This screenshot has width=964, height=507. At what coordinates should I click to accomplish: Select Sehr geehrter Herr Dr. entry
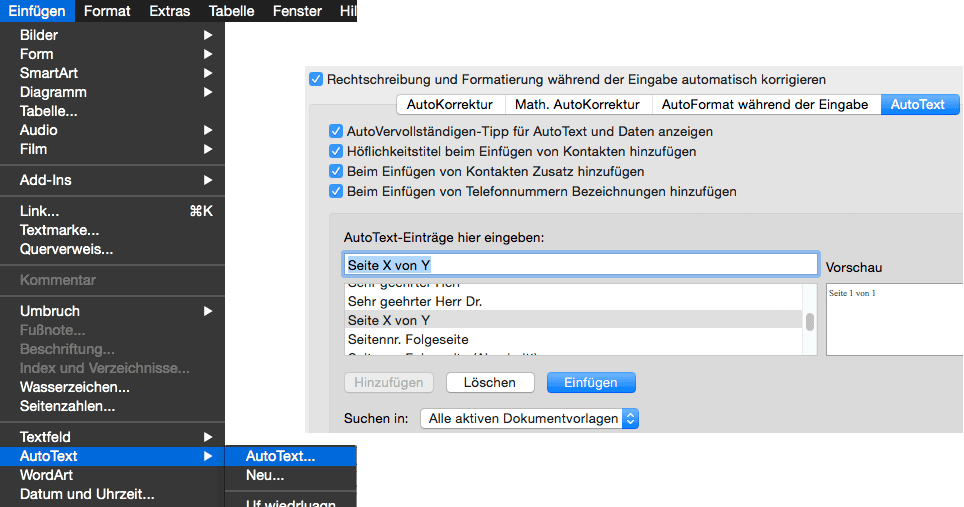coord(419,301)
